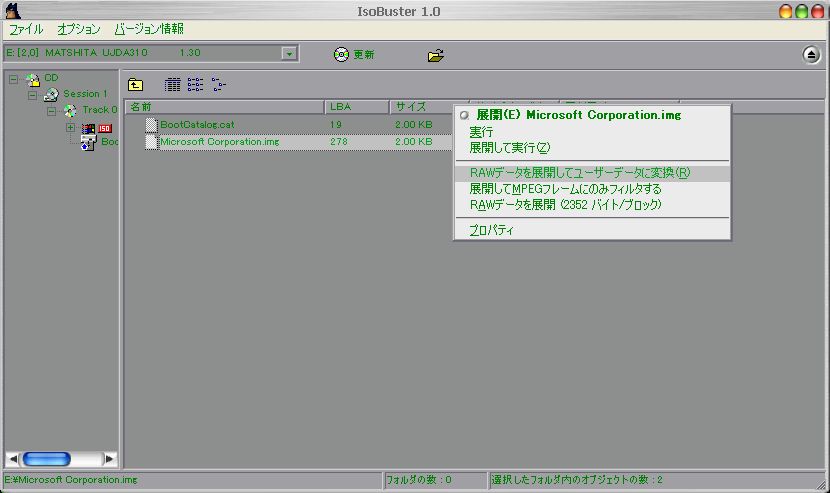The height and width of the screenshot is (493, 830).
Task: Collapse the Session 1 tree node
Action: 32,95
